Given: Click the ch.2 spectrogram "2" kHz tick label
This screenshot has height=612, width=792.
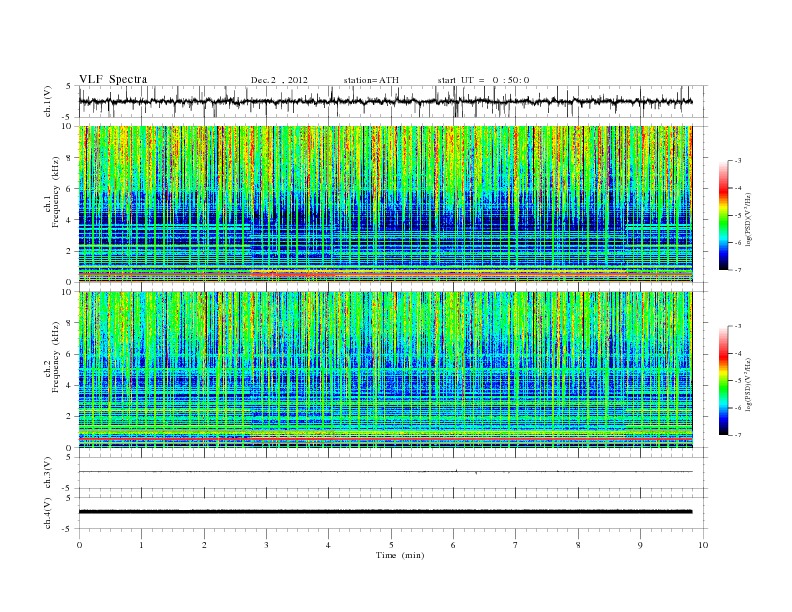Looking at the screenshot, I should tap(69, 417).
